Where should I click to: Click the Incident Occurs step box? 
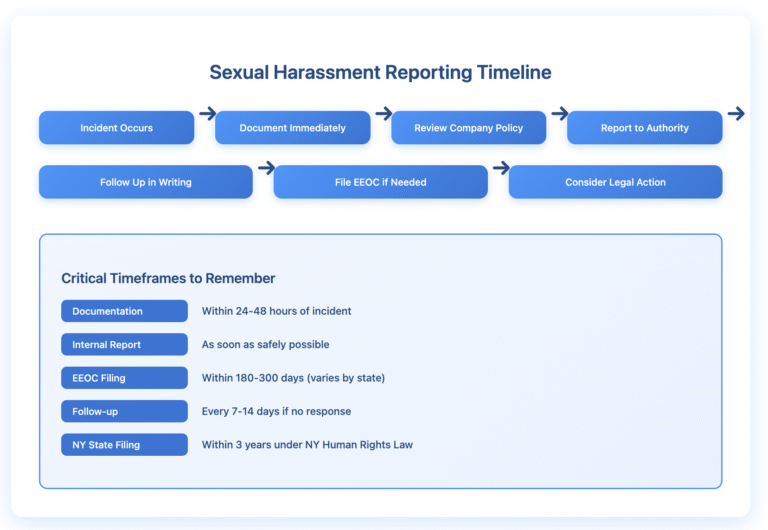click(x=117, y=128)
